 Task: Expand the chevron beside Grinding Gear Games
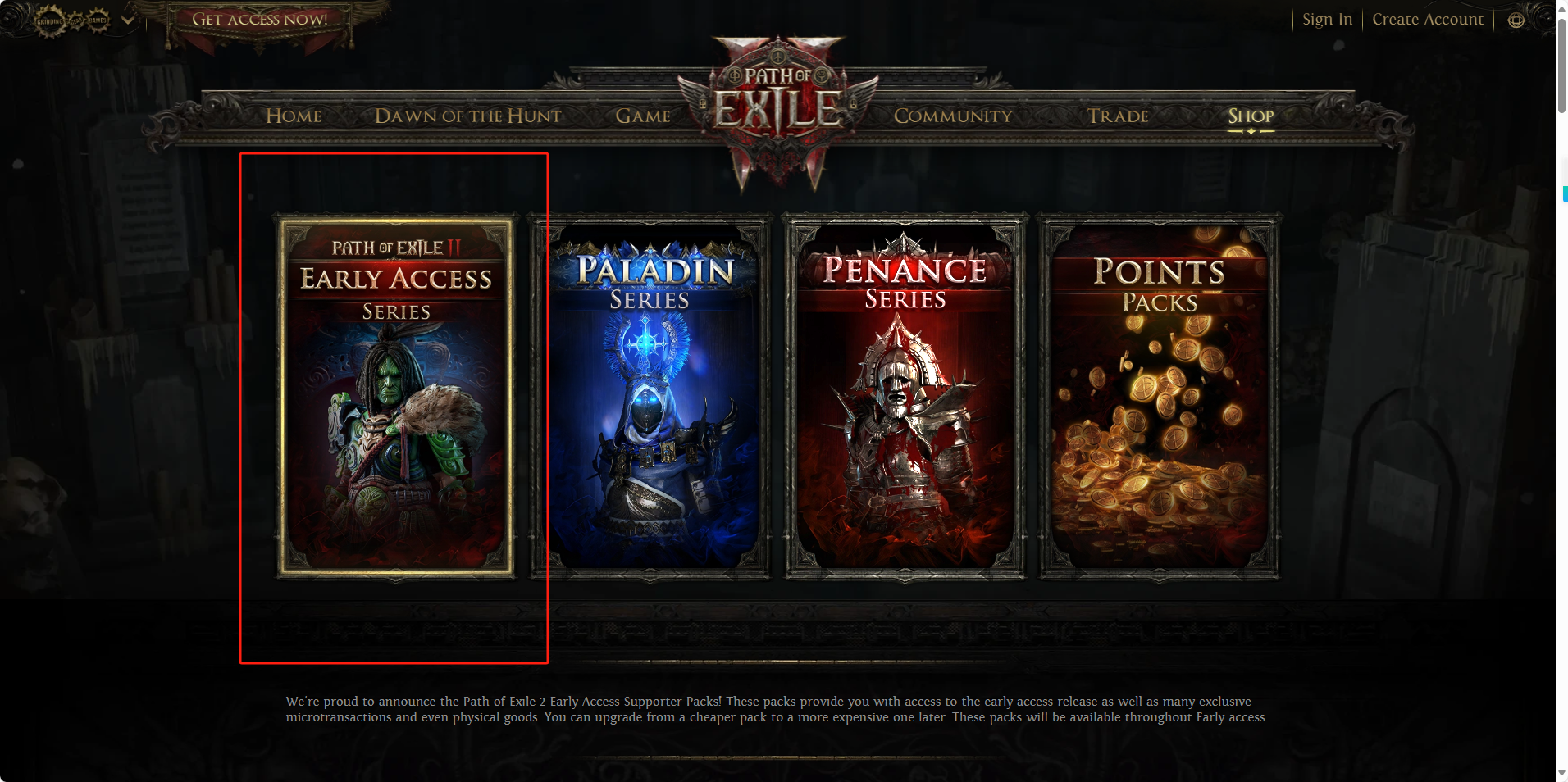(x=128, y=19)
